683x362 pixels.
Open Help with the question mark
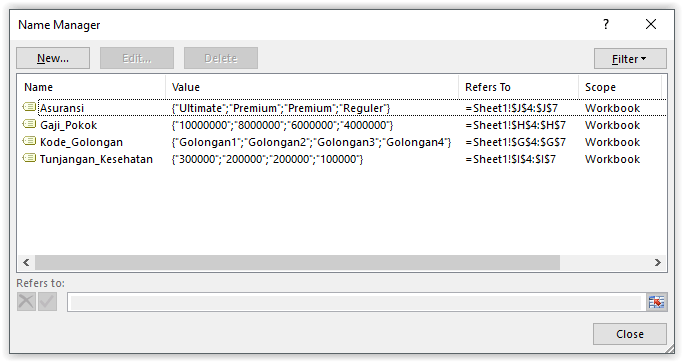point(606,24)
